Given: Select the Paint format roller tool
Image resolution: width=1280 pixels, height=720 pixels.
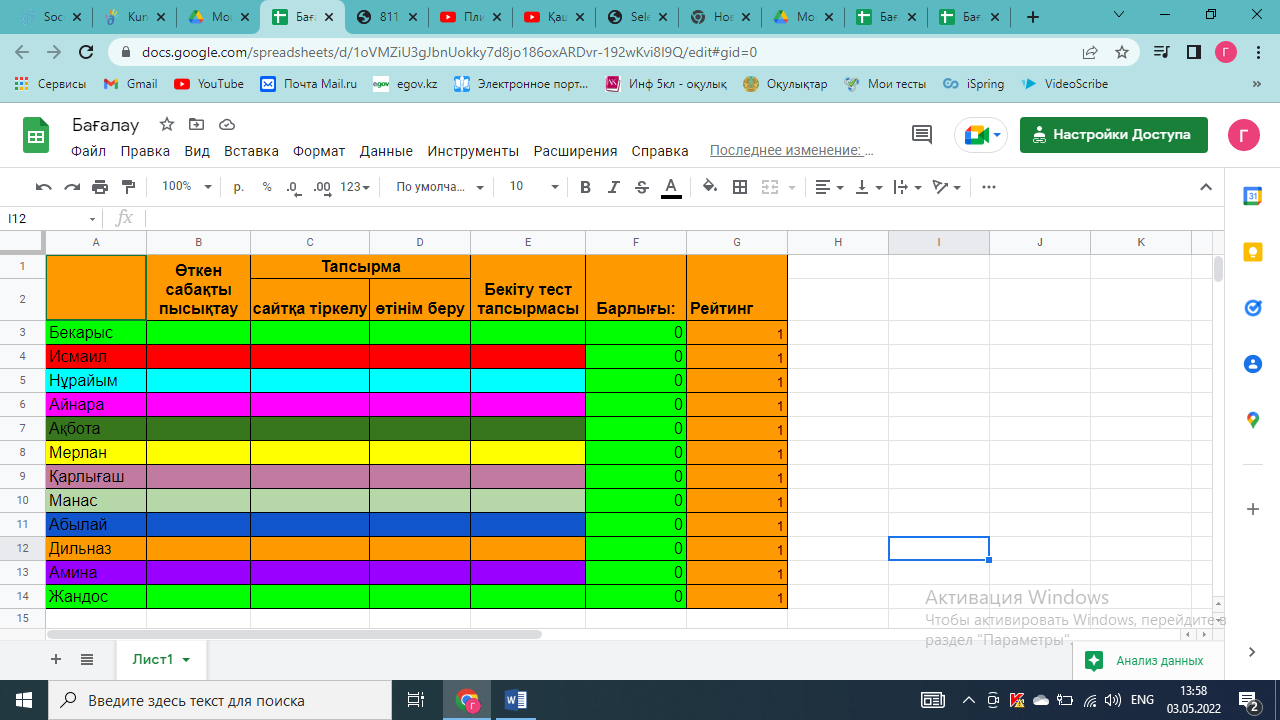Looking at the screenshot, I should click(x=128, y=187).
